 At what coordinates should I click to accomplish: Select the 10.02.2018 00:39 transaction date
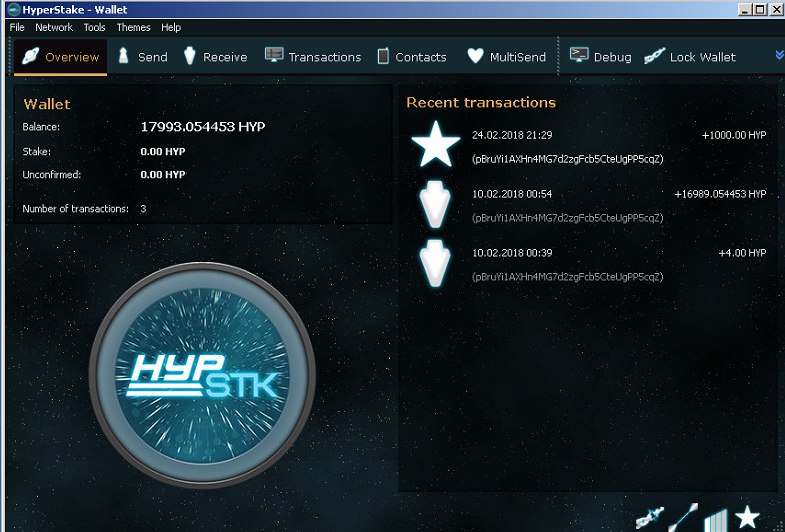(x=512, y=253)
